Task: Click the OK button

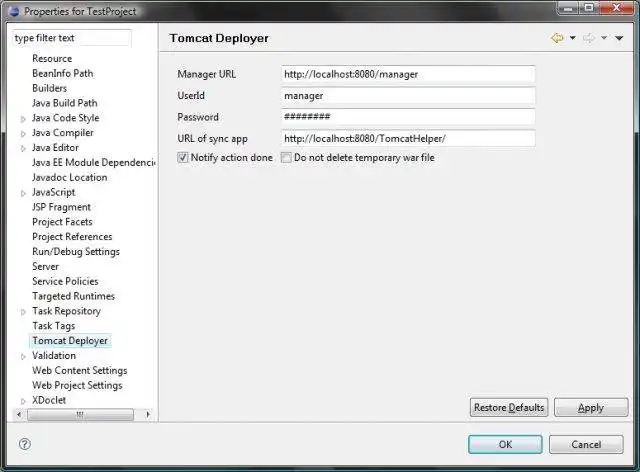Action: tap(505, 444)
